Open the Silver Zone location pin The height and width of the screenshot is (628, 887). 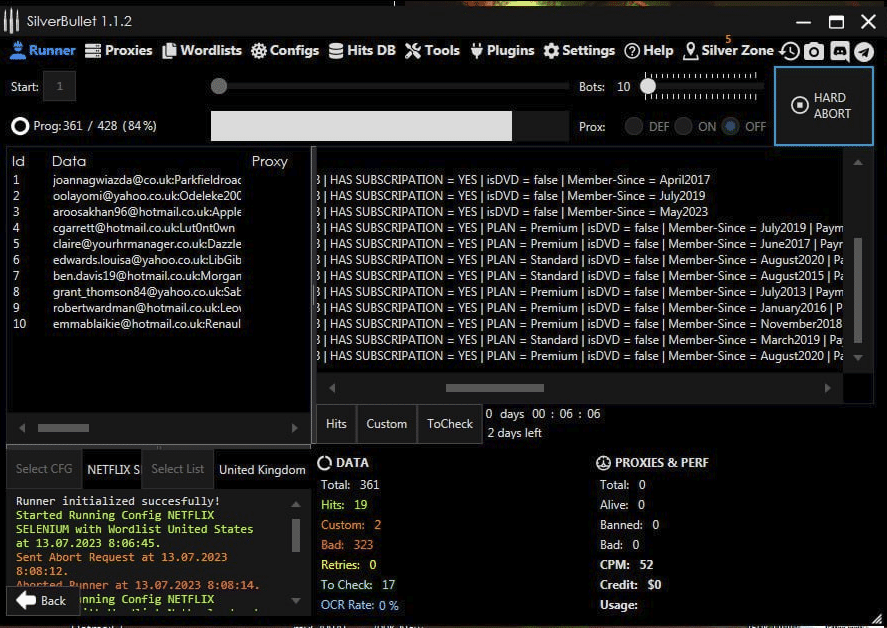coord(691,51)
